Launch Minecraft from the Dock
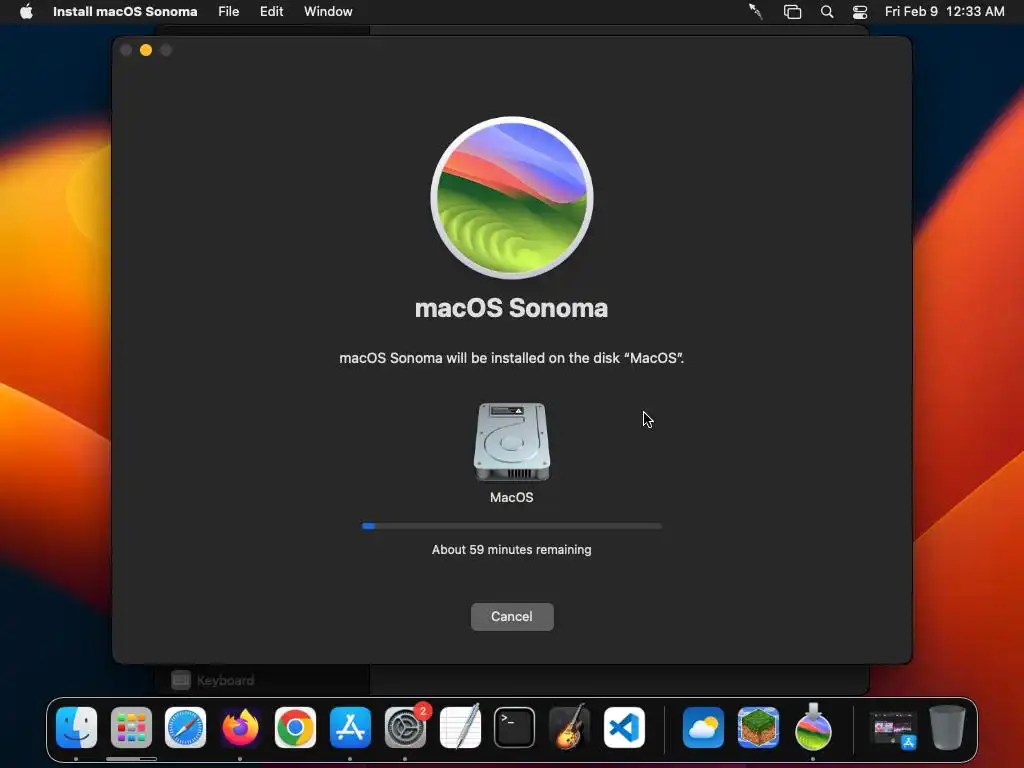1024x768 pixels. [x=758, y=728]
